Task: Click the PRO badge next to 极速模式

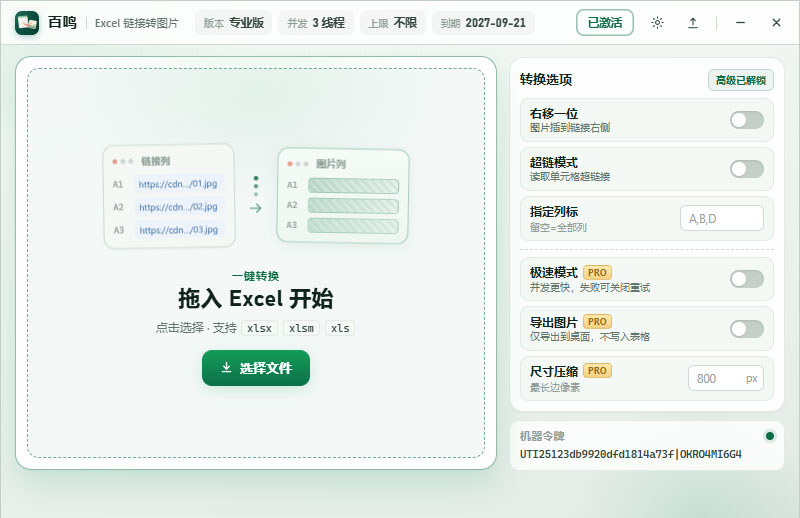Action: pos(597,273)
